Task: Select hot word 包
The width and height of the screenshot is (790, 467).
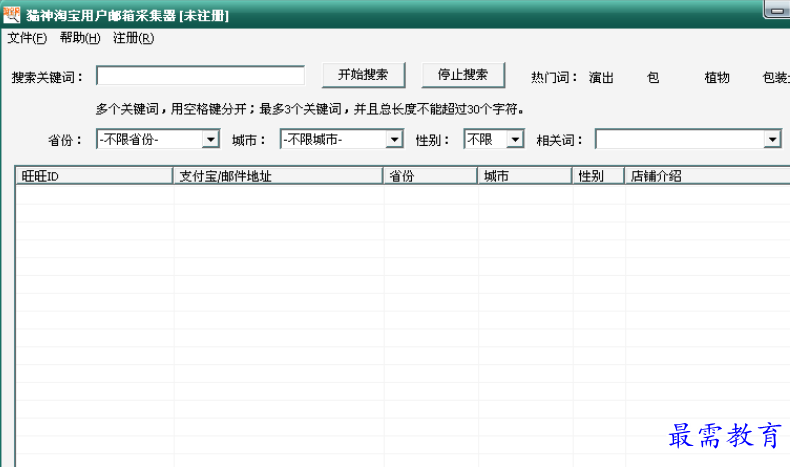Action: pyautogui.click(x=653, y=78)
